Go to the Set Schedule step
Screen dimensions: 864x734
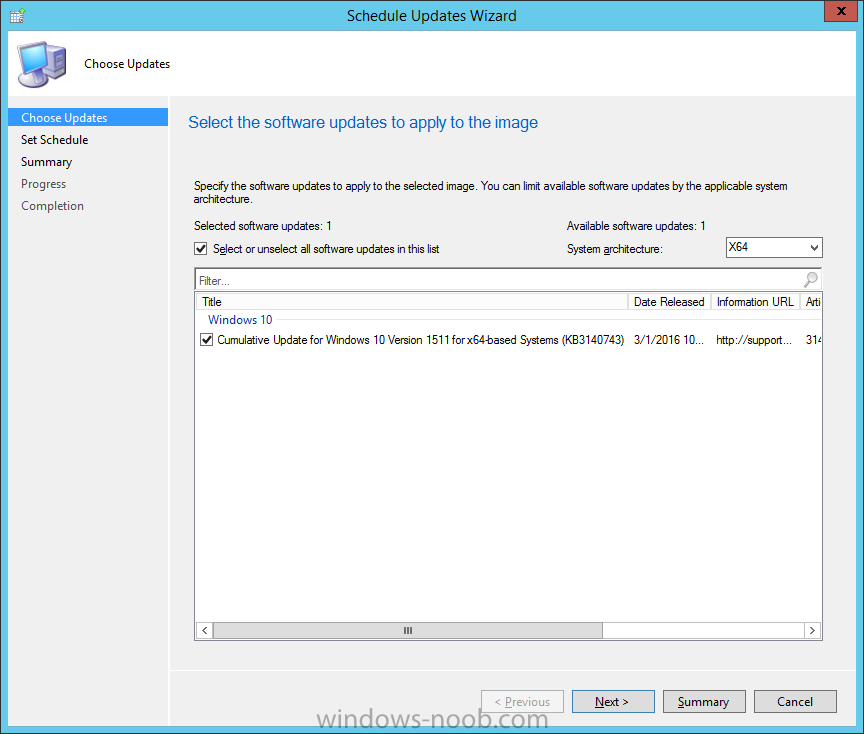[x=55, y=140]
